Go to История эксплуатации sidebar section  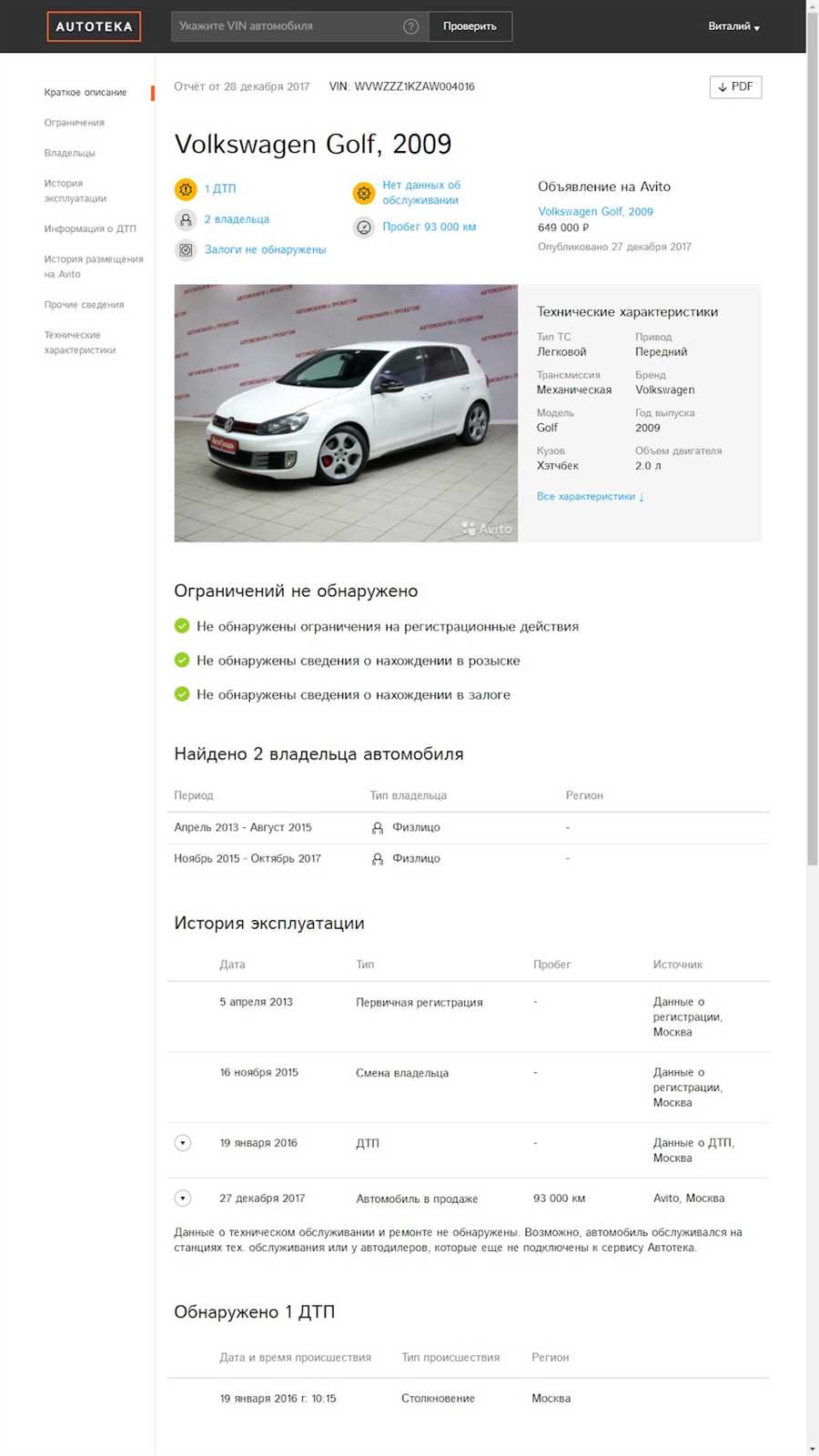(76, 191)
